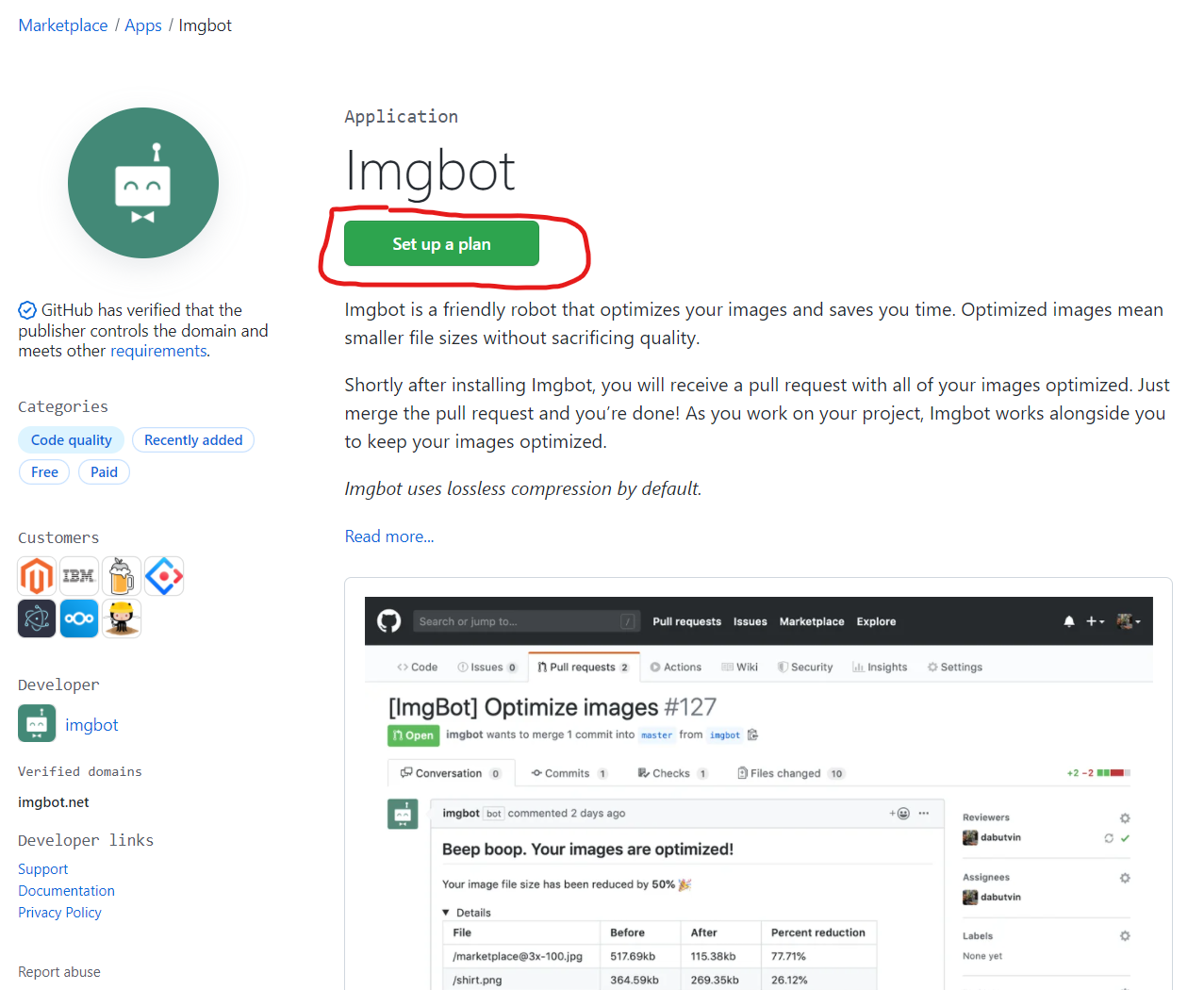This screenshot has height=990, width=1204.
Task: Open the red and blue diamond customer logo
Action: point(164,576)
